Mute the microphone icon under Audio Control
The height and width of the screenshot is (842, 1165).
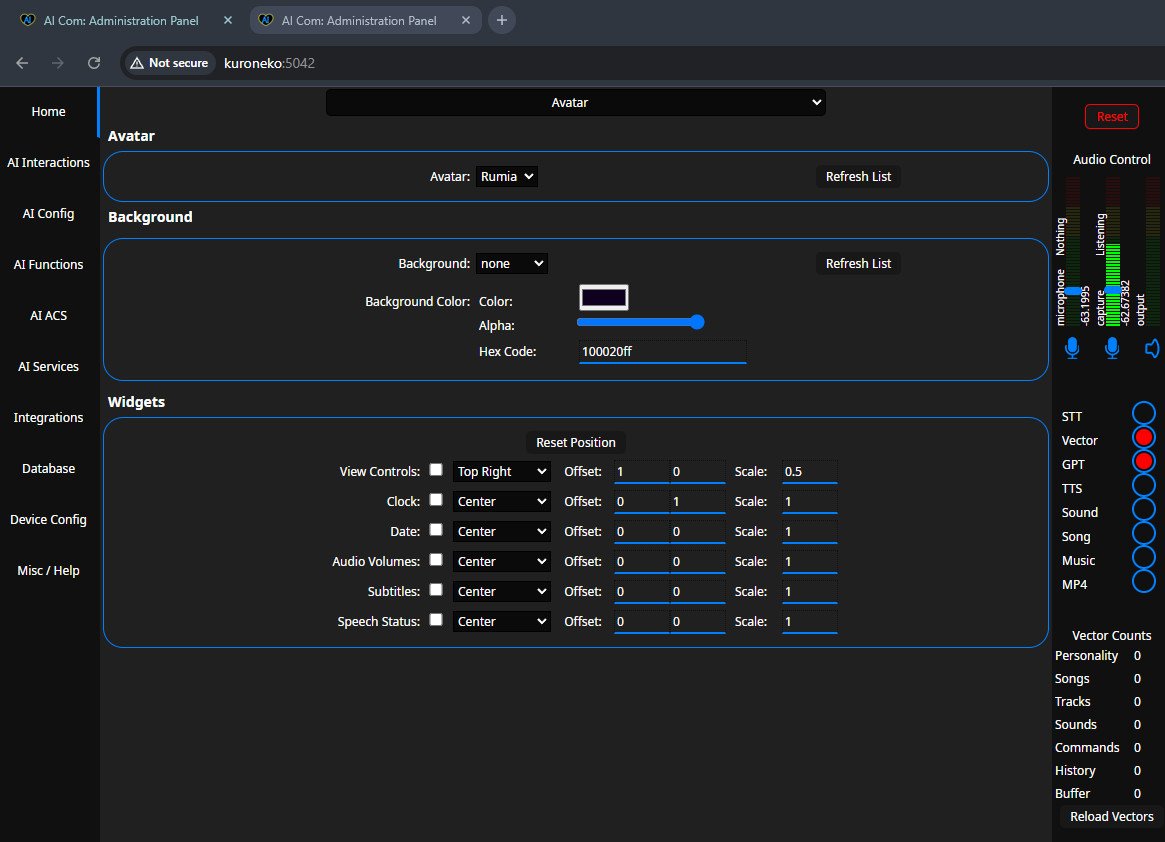click(1071, 348)
